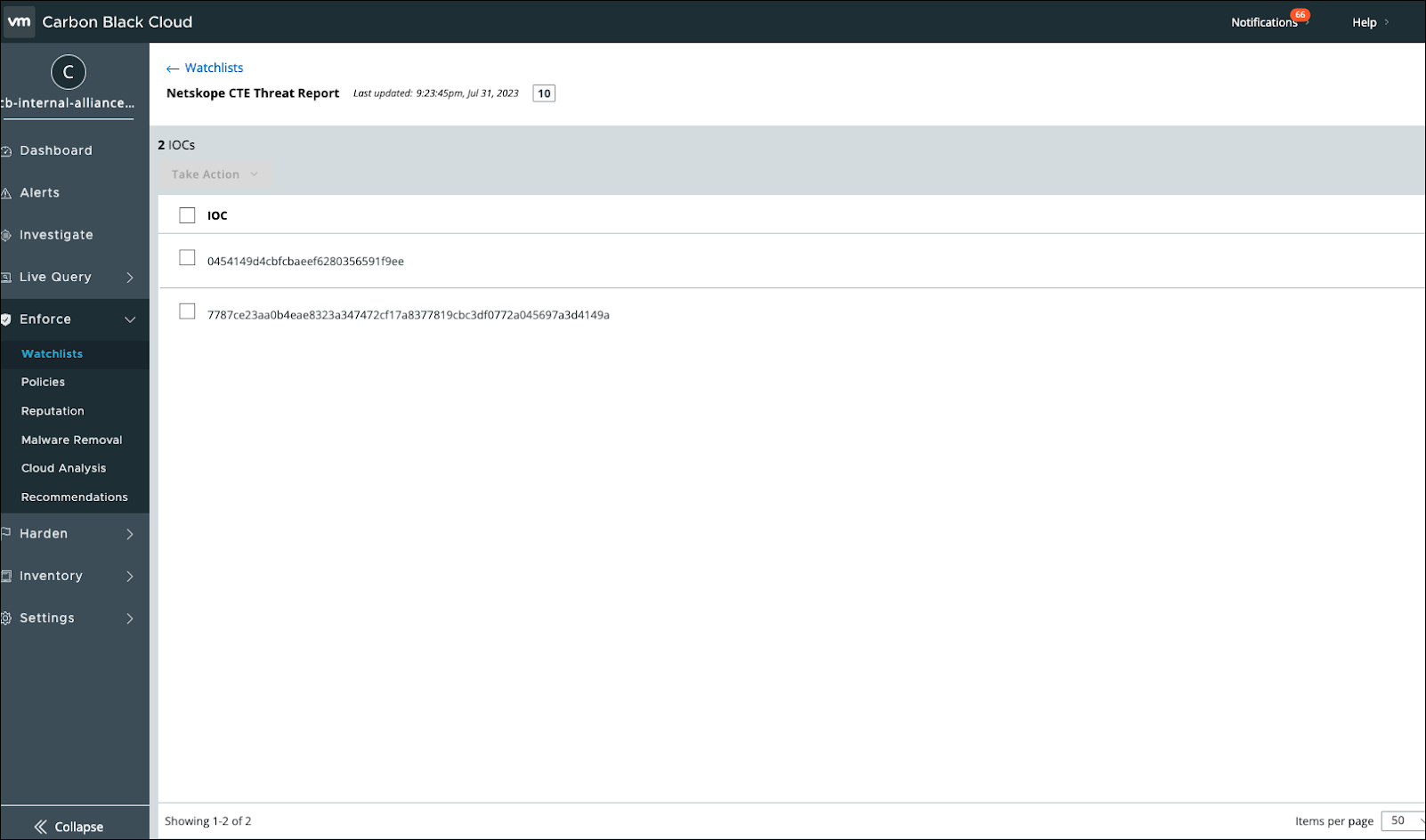Click the Help link in header
The image size is (1426, 840).
[1364, 22]
